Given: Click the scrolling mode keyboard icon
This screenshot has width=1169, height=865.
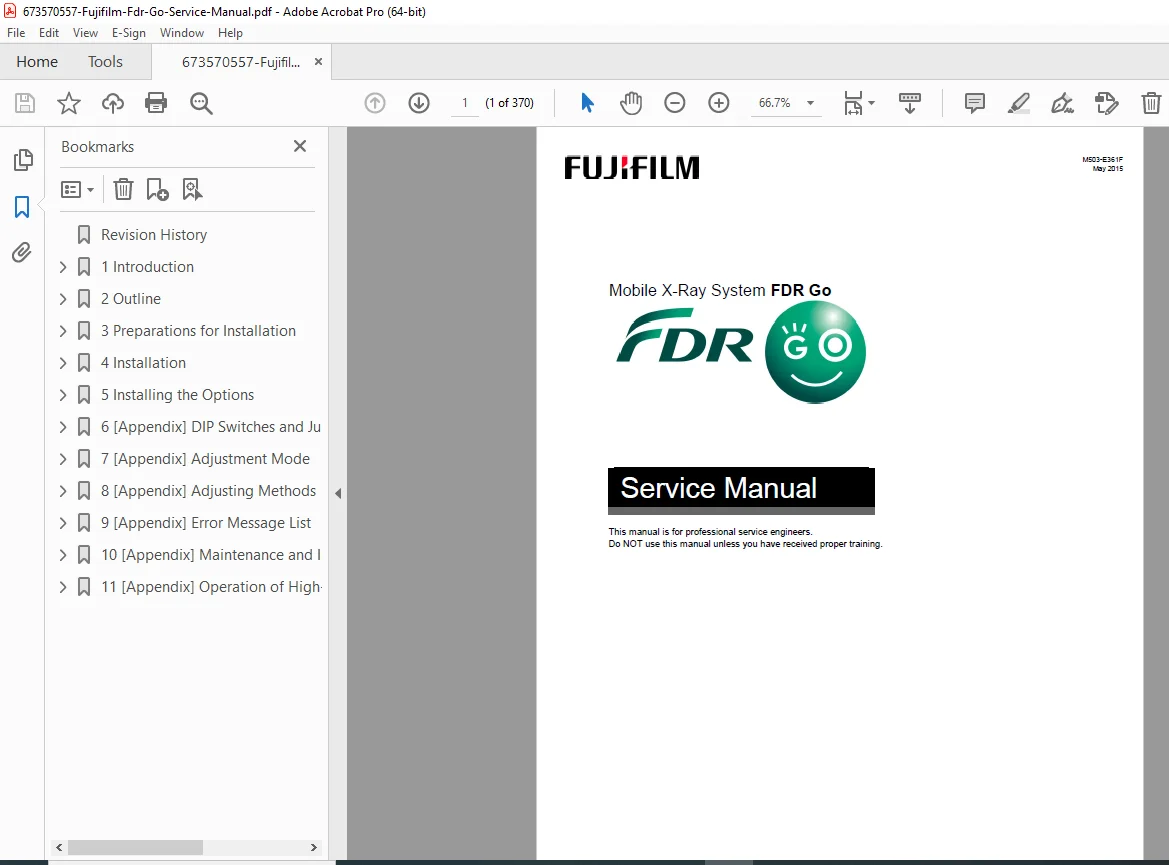Looking at the screenshot, I should click(910, 103).
